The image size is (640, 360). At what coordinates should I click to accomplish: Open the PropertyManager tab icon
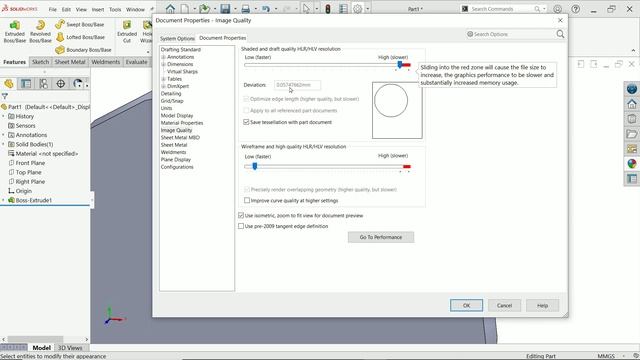26,84
